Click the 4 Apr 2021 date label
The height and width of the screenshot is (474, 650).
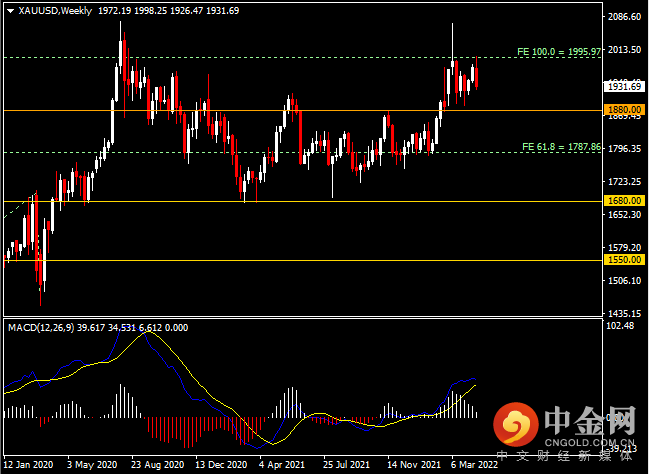[282, 464]
